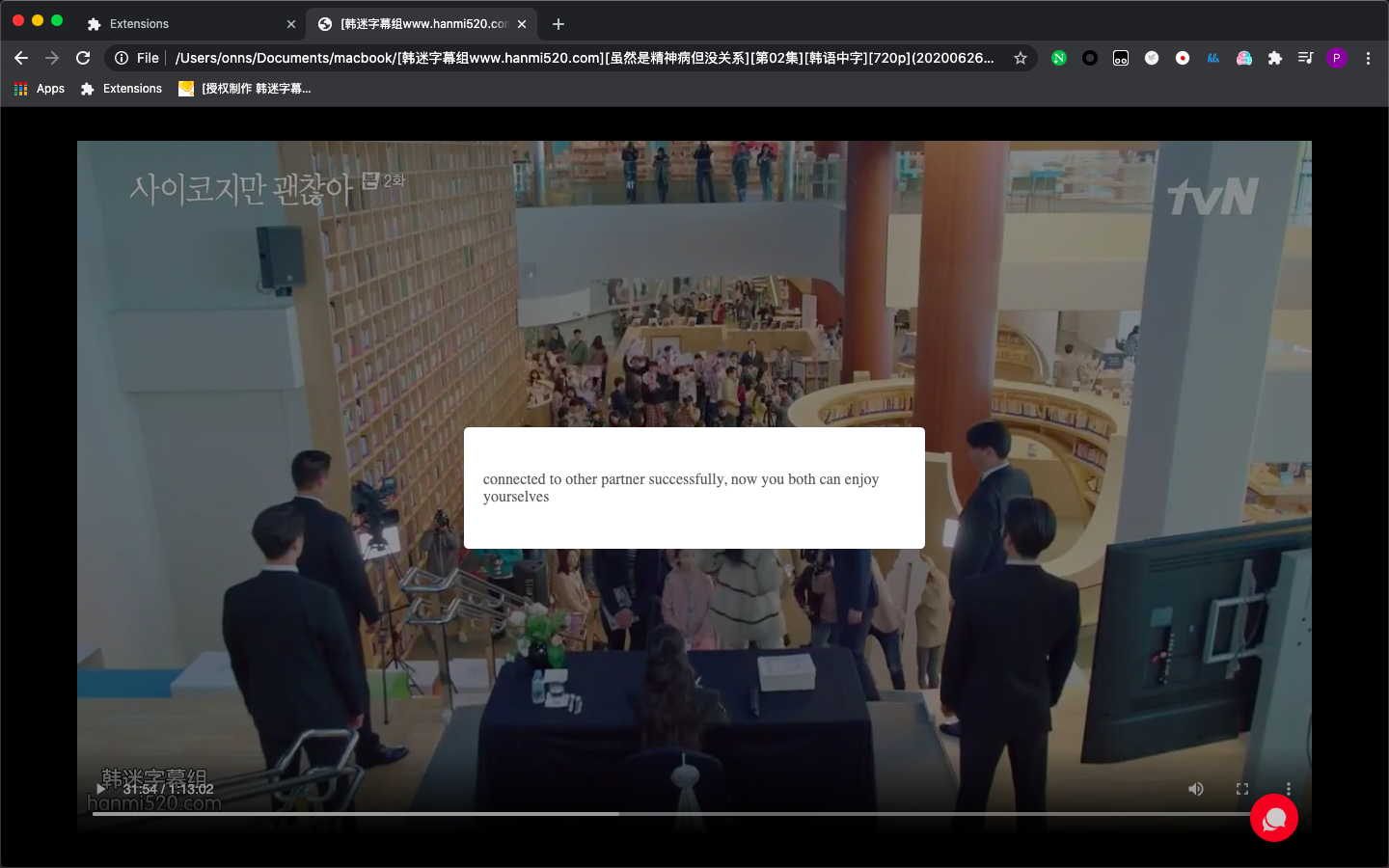Open the green N extension
1389x868 pixels.
tap(1059, 58)
